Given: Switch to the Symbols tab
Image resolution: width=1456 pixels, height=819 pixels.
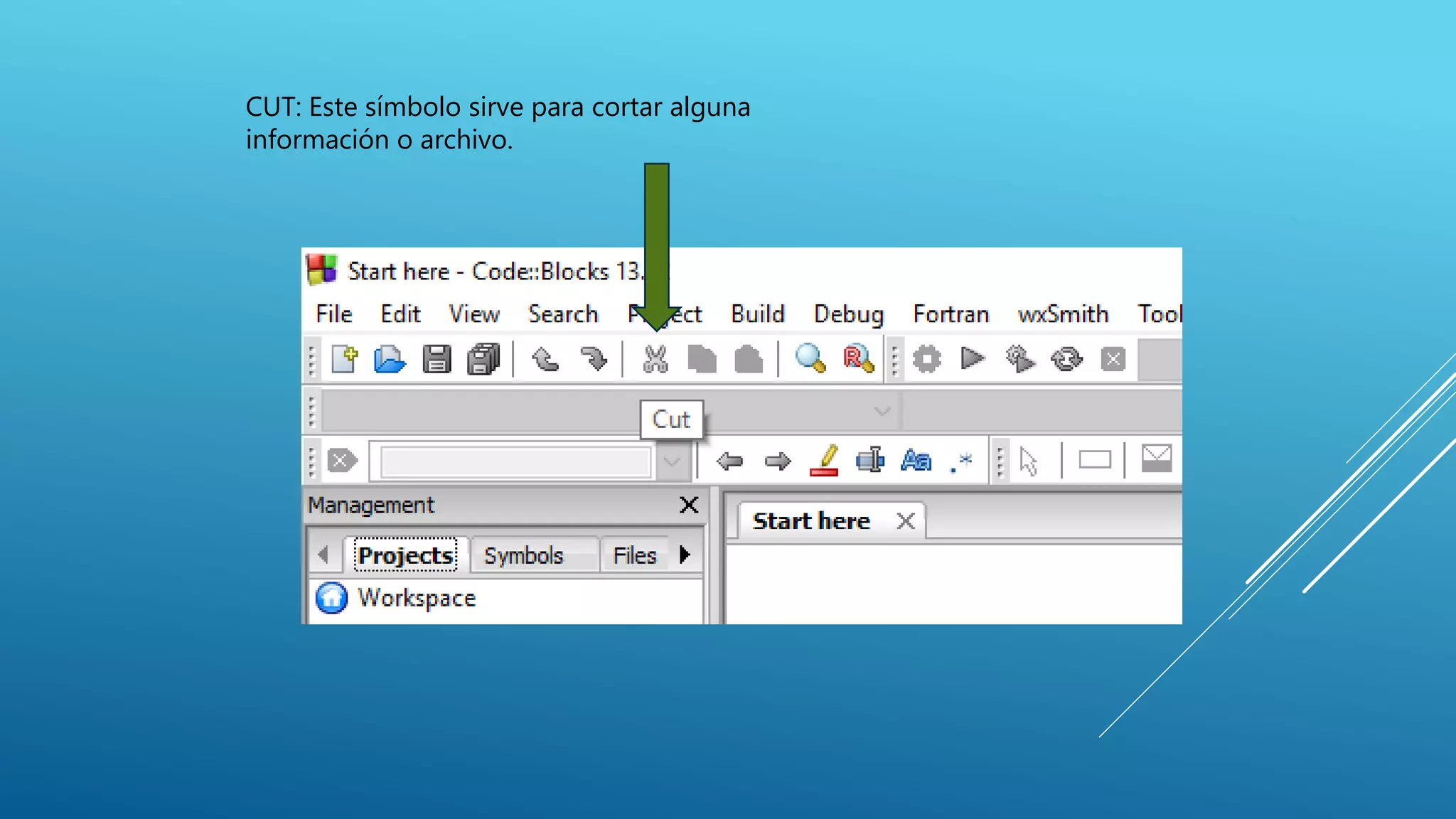Looking at the screenshot, I should [x=524, y=555].
